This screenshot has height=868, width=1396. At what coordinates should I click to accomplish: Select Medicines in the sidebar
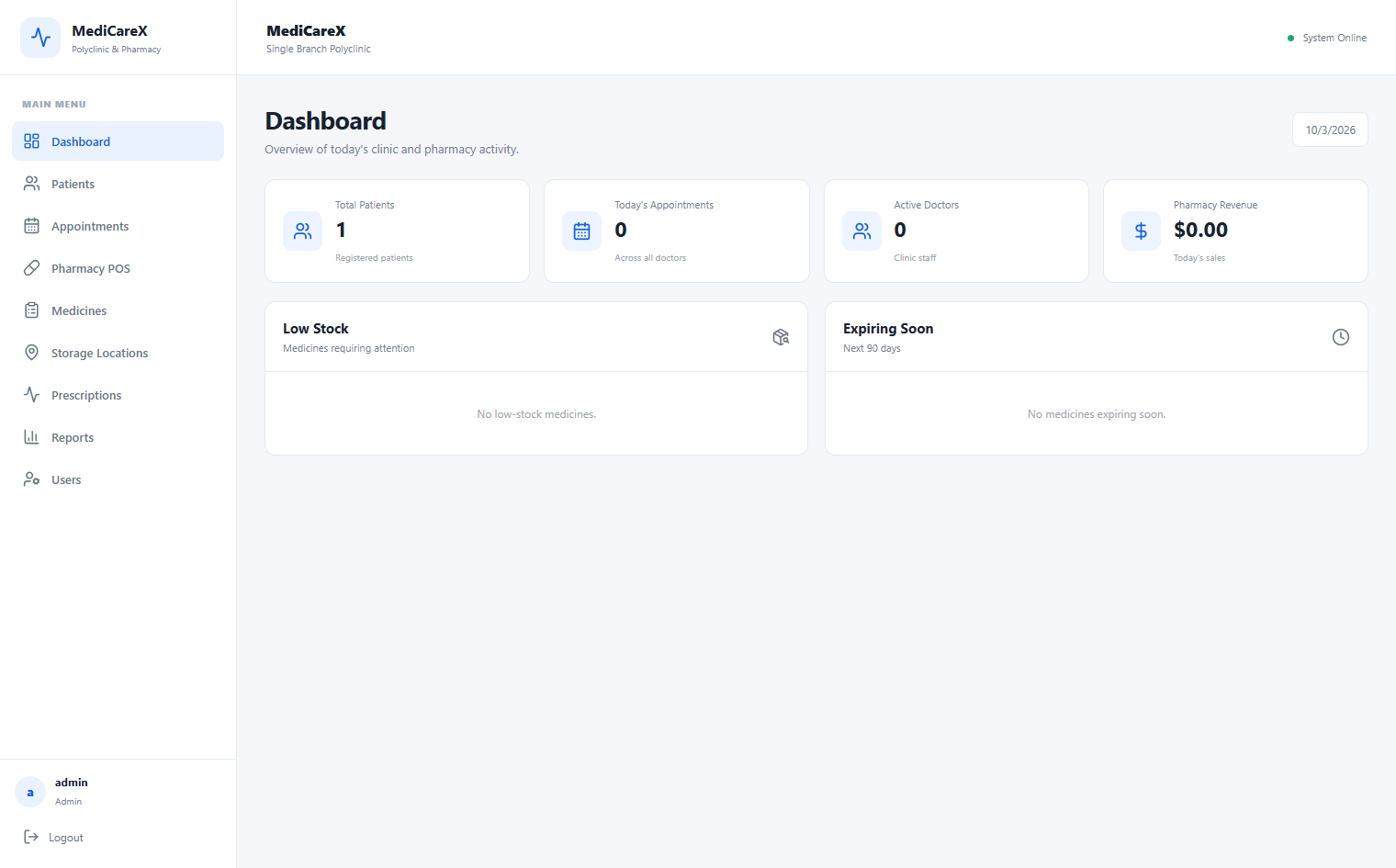118,310
